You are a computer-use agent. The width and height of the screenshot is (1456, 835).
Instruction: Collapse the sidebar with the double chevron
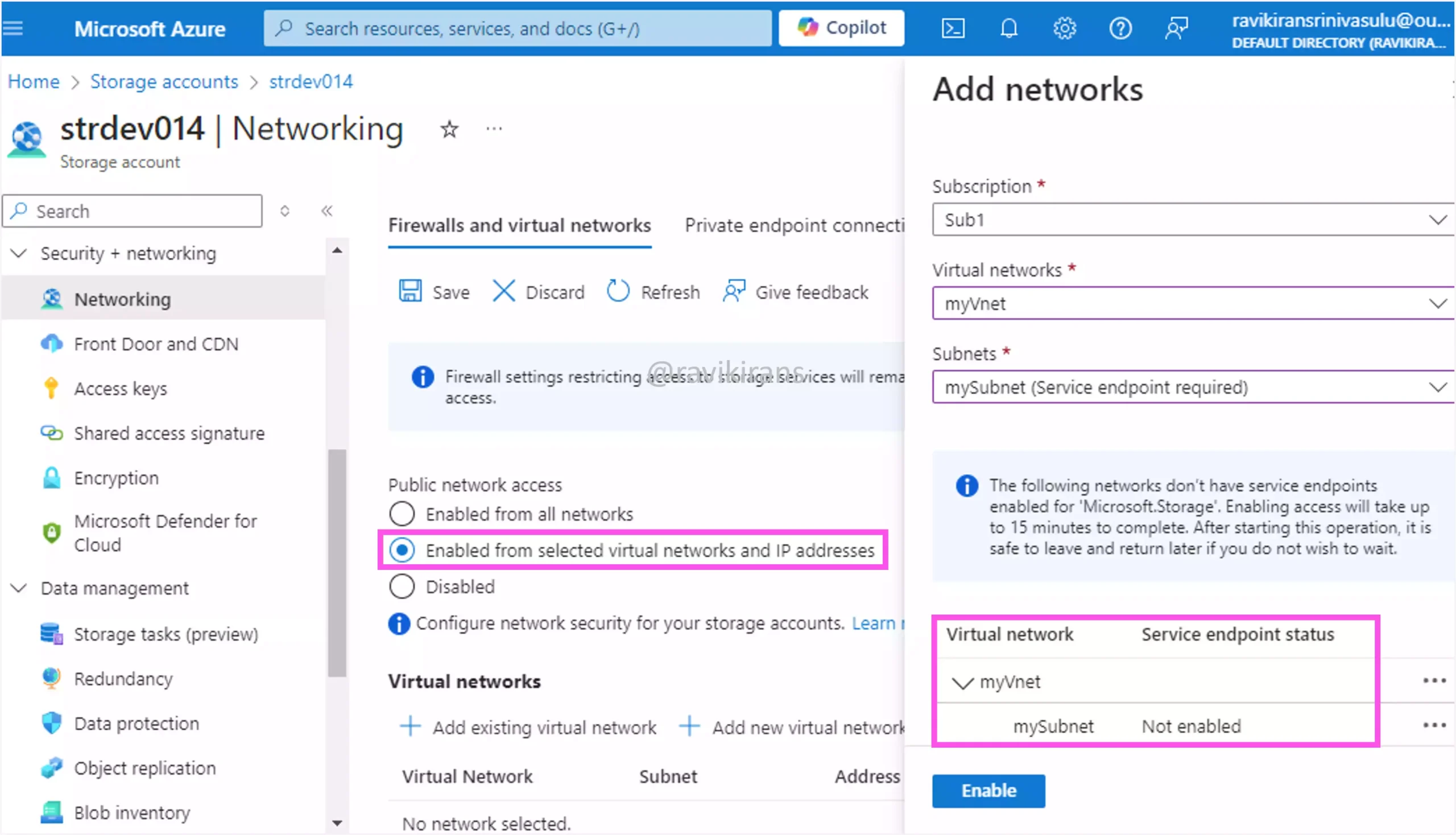coord(327,211)
